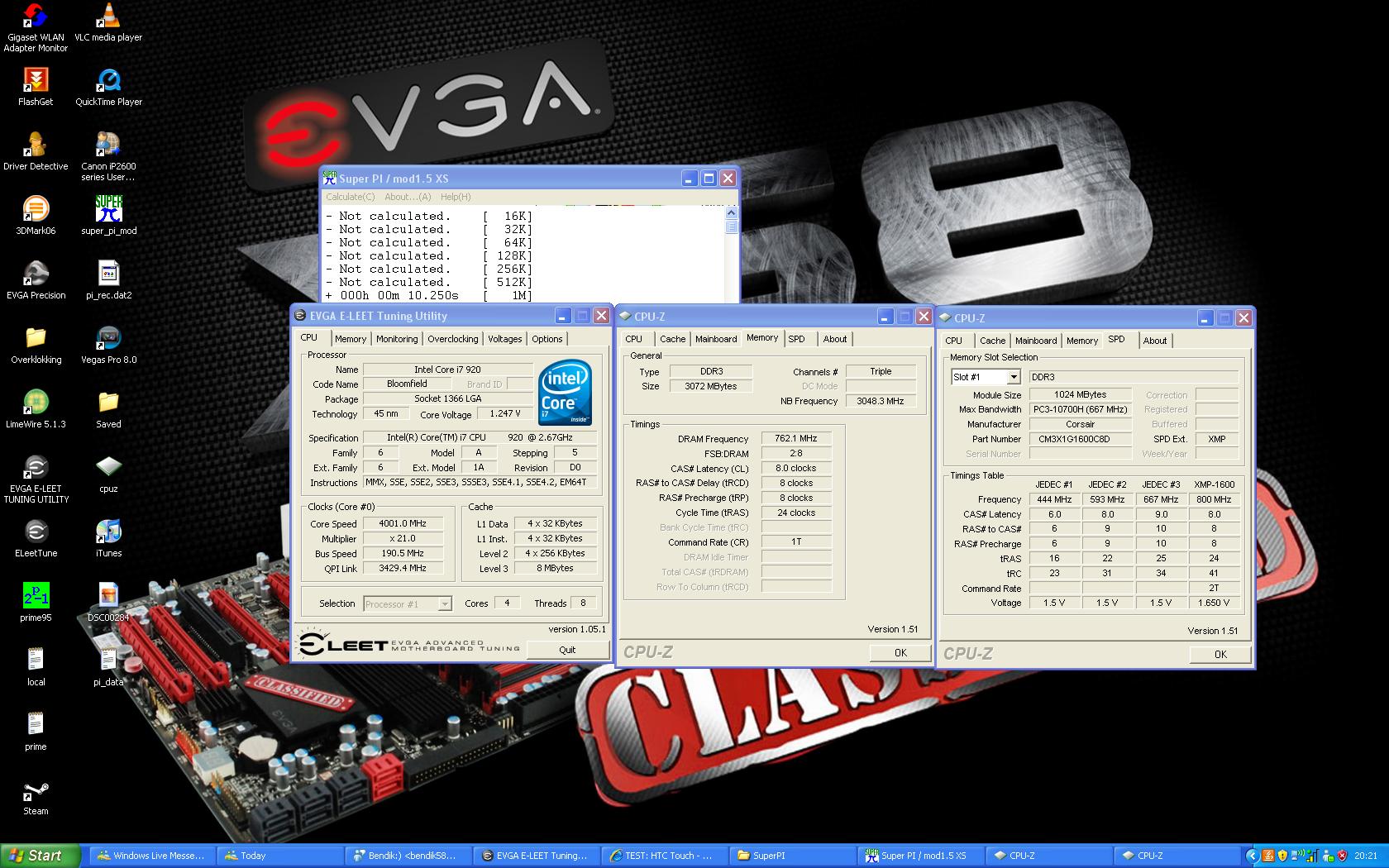This screenshot has width=1389, height=868.
Task: Switch to the Overclocking tab in E-LEET
Action: coord(452,339)
